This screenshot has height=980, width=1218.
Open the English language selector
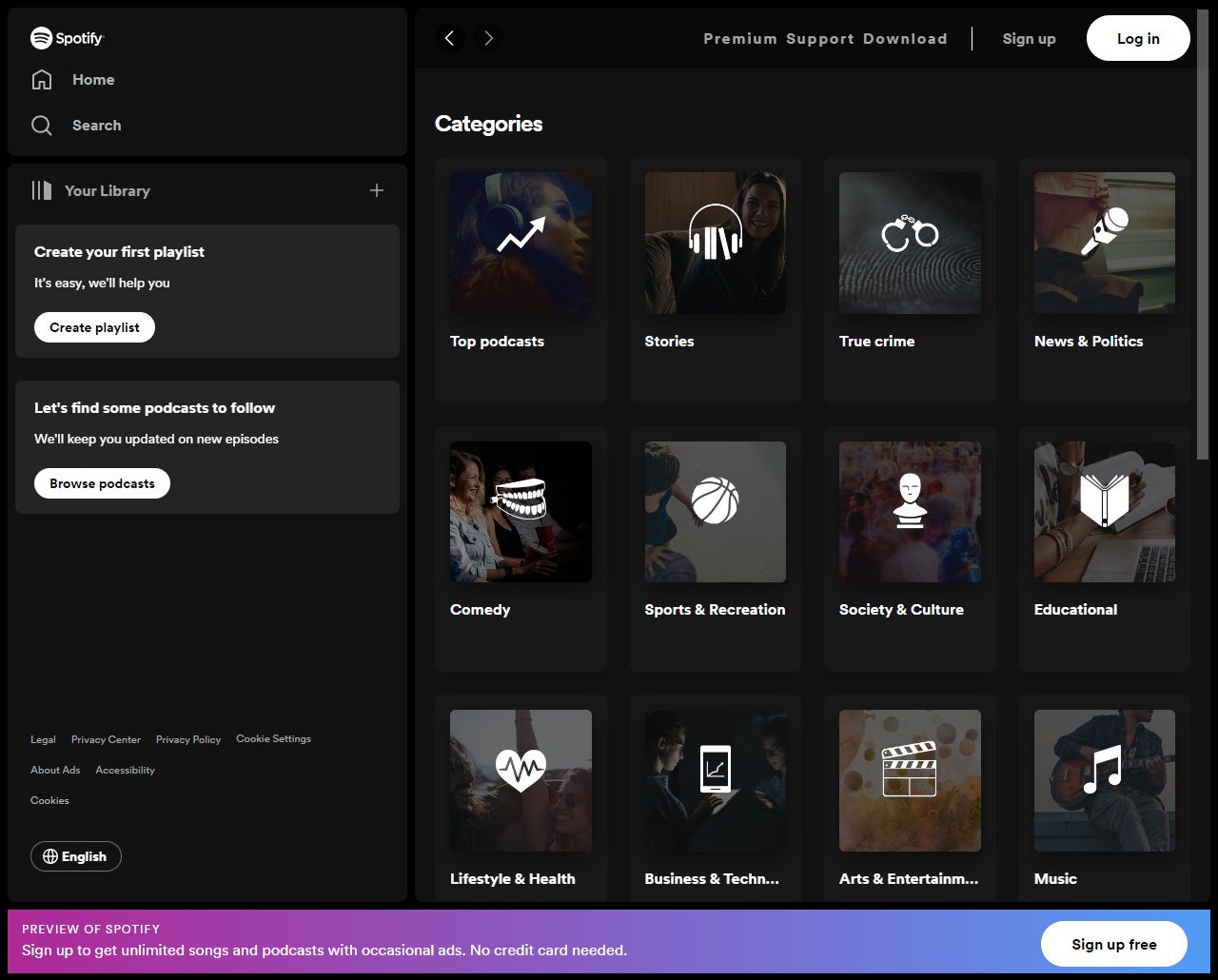coord(76,856)
